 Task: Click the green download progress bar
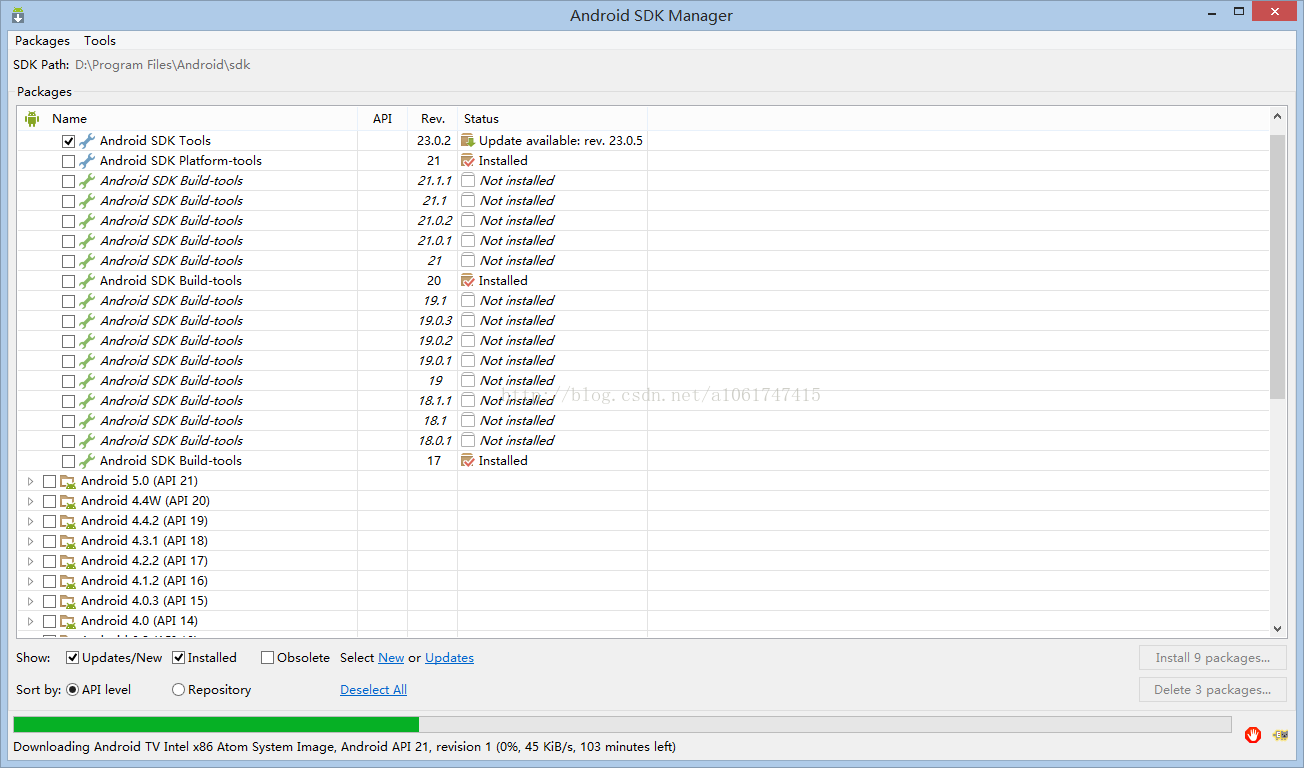click(216, 724)
